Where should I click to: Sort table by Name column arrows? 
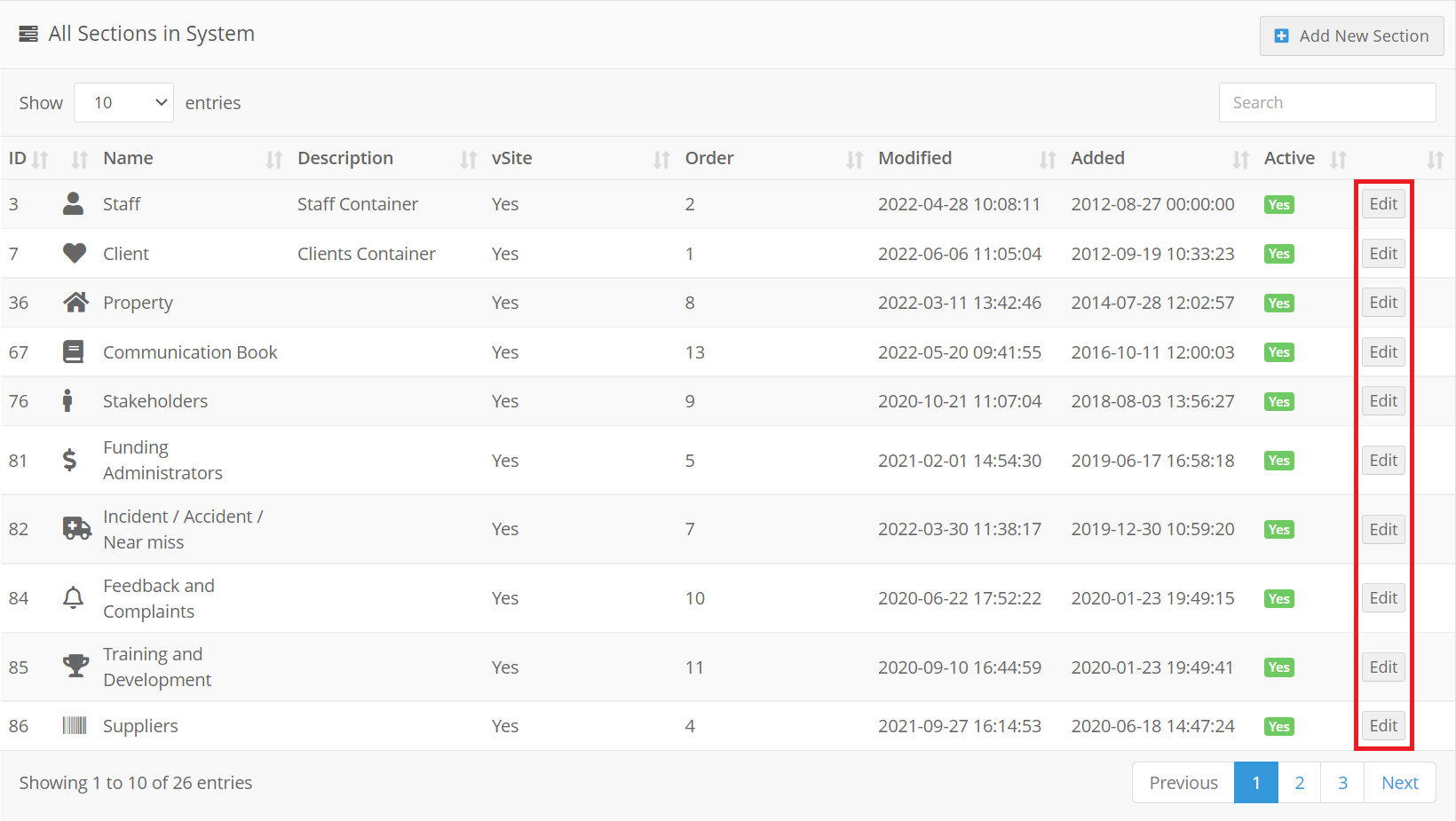273,160
